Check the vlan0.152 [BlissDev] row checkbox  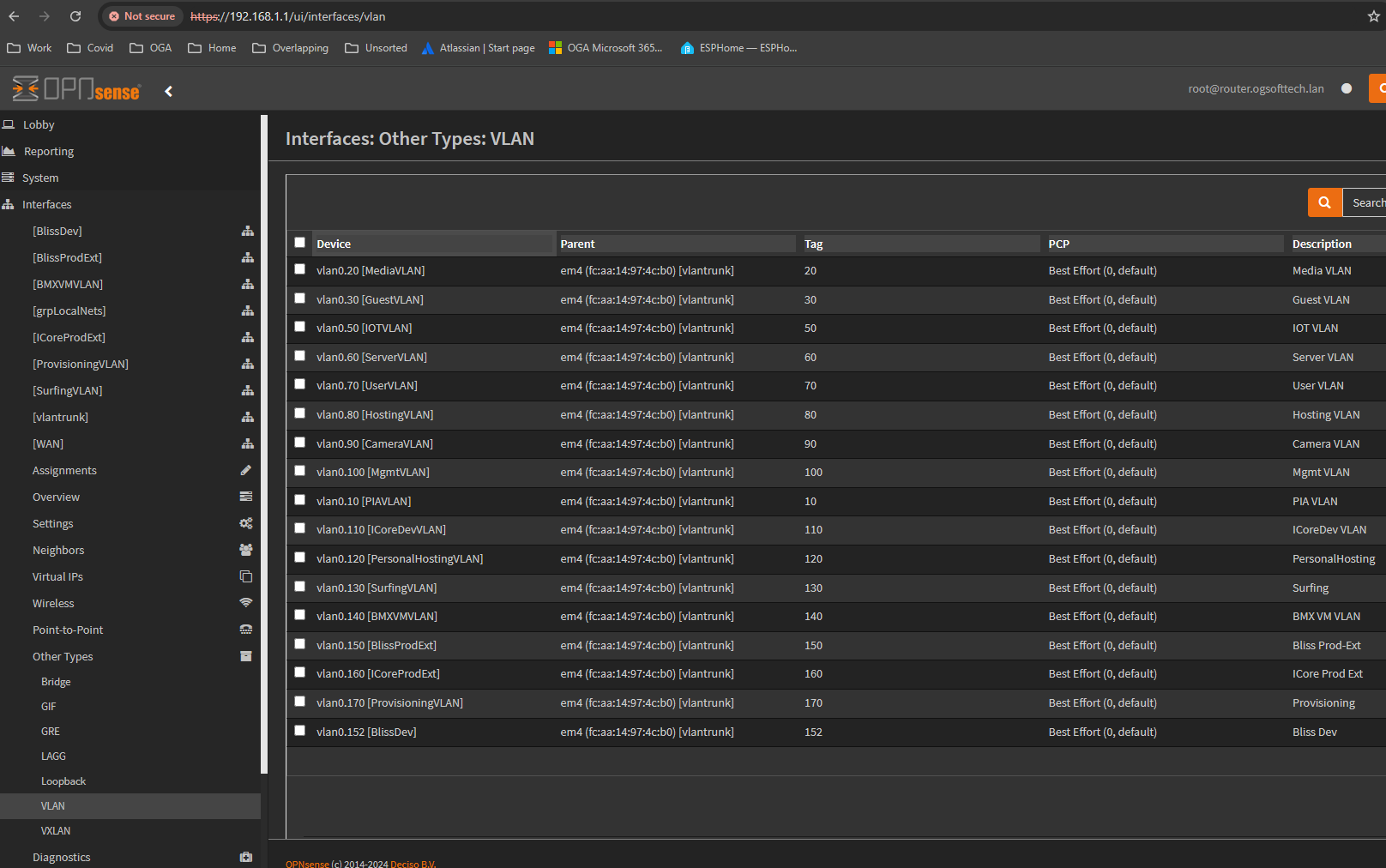[300, 731]
